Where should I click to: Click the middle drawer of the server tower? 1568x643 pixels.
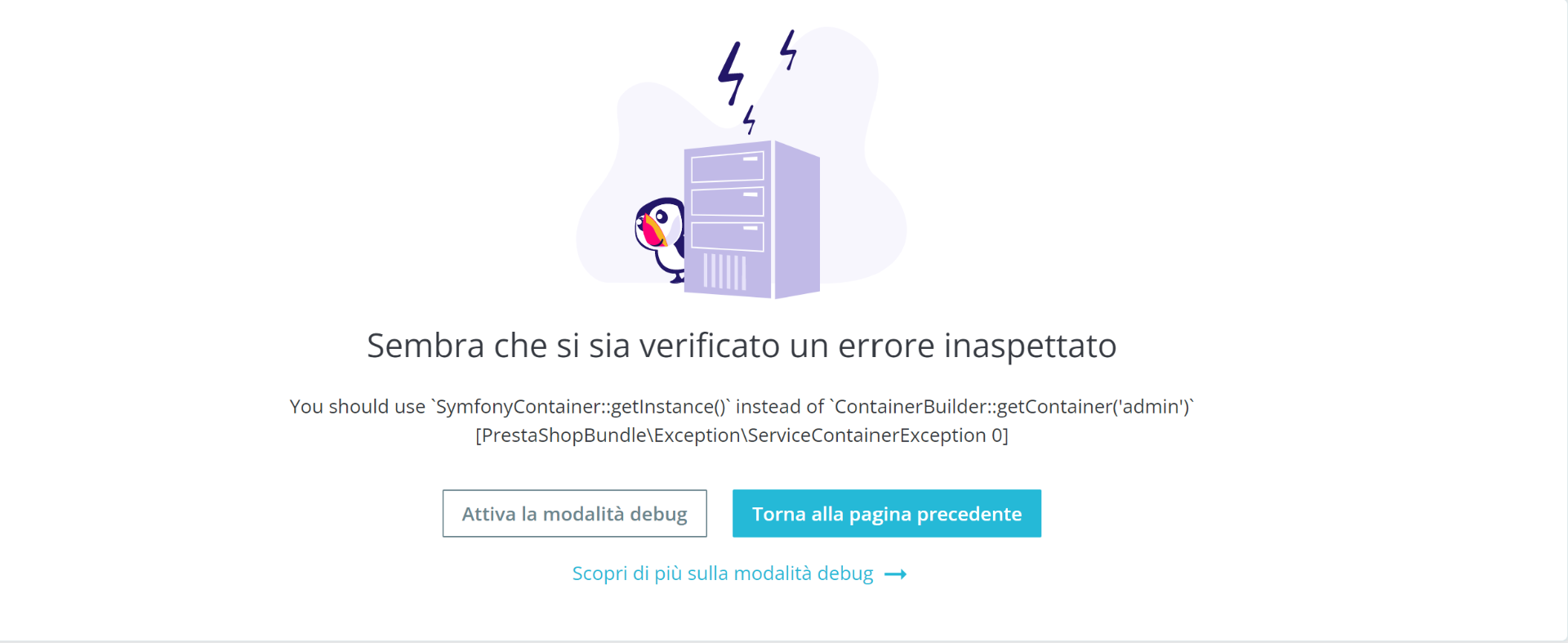[x=728, y=202]
